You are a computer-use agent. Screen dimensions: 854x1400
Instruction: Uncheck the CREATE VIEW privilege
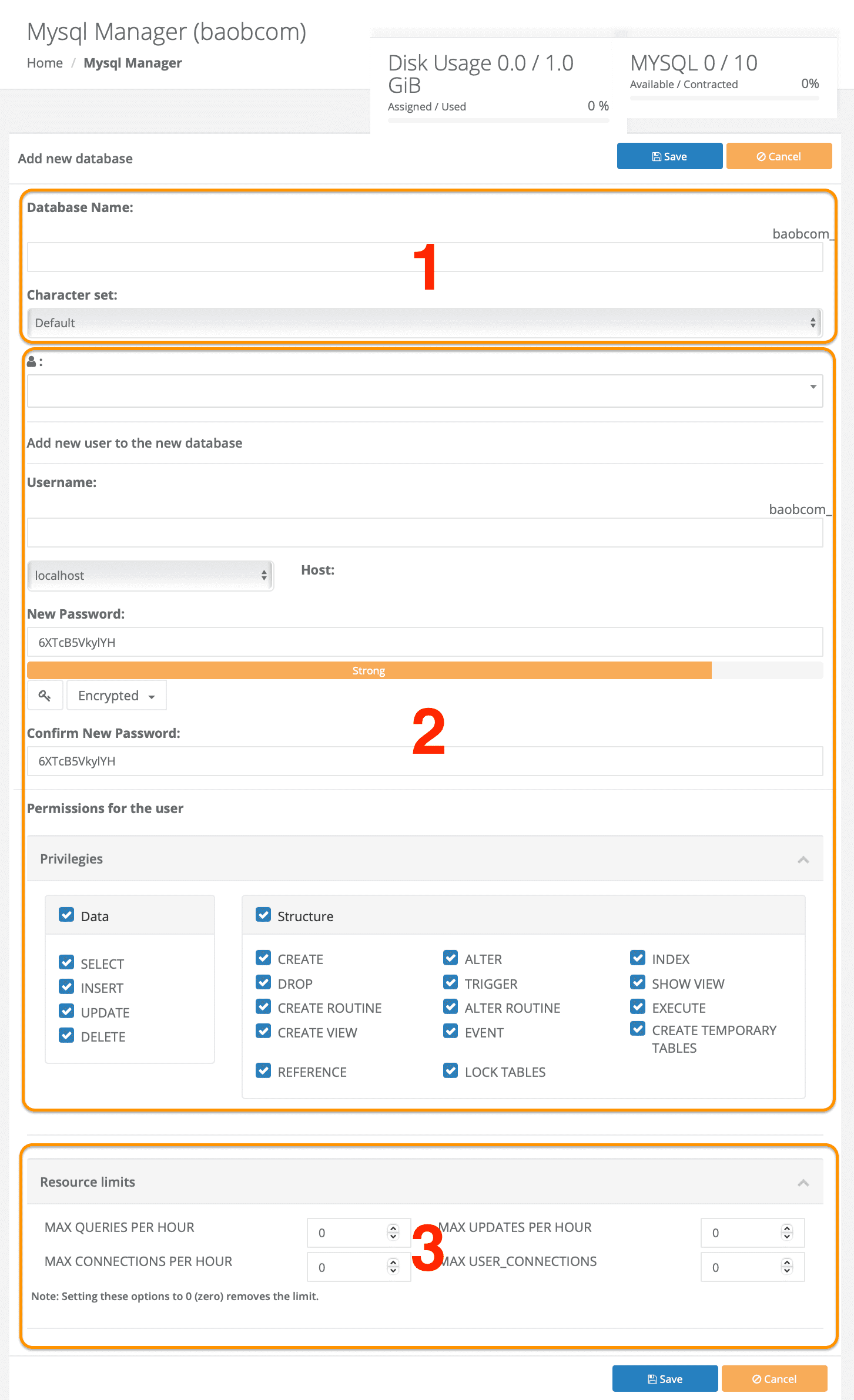tap(263, 1032)
